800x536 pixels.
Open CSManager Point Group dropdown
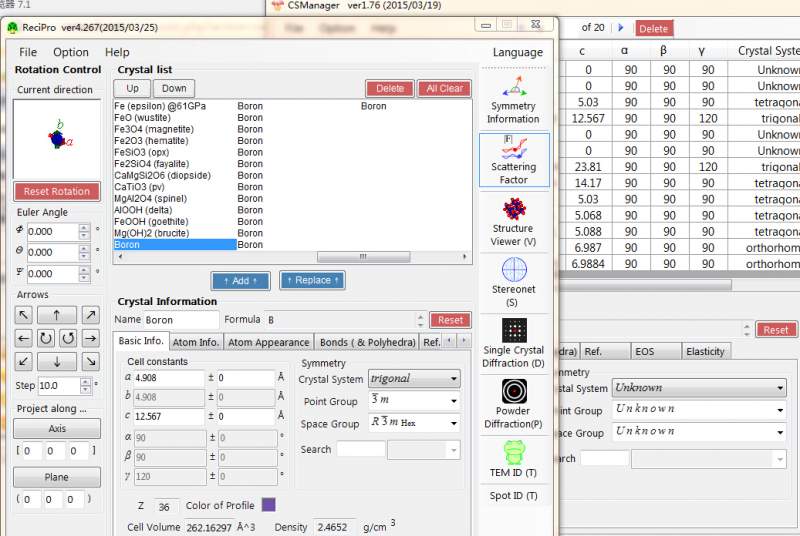pyautogui.click(x=780, y=410)
